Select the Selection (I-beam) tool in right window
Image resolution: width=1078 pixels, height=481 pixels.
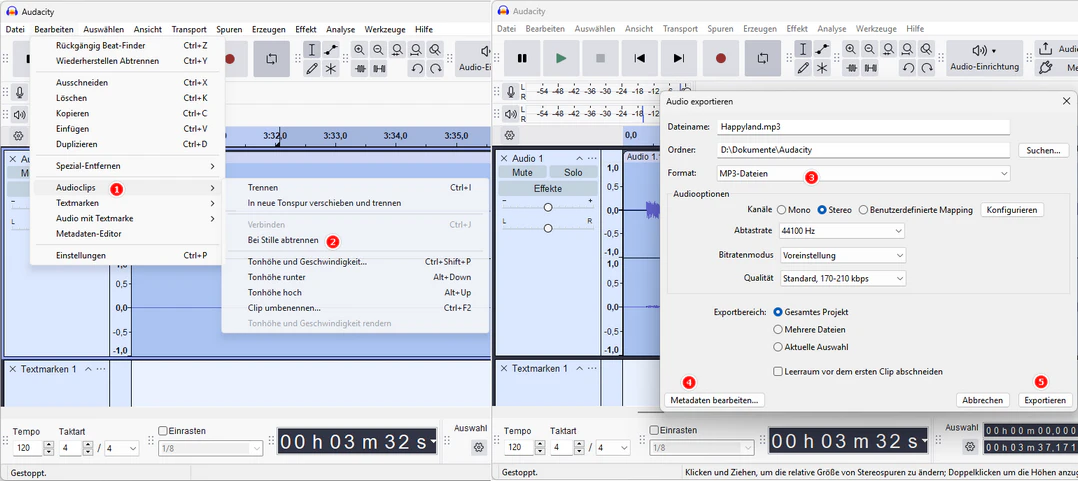[x=803, y=49]
